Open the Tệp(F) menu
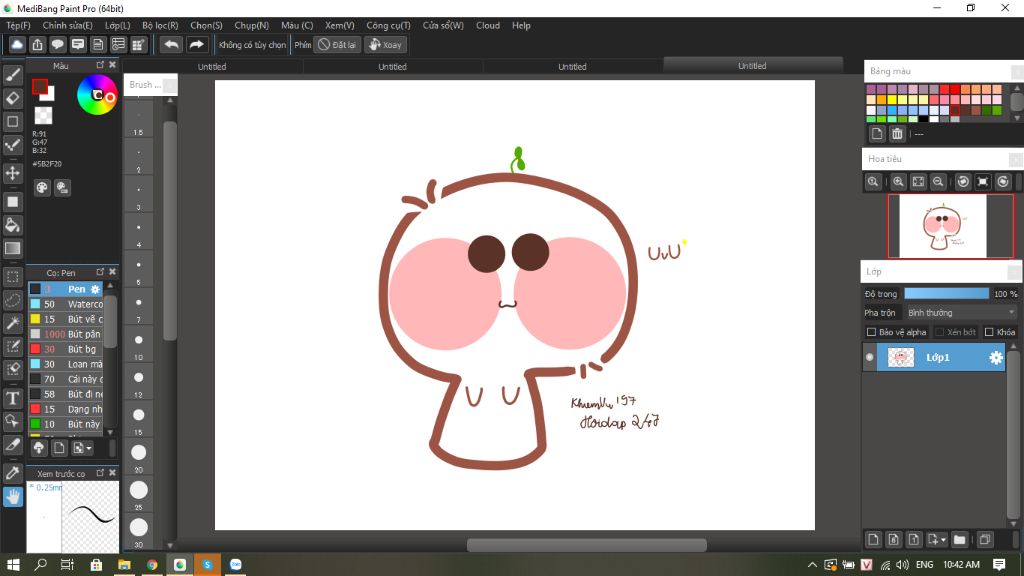 coord(18,25)
